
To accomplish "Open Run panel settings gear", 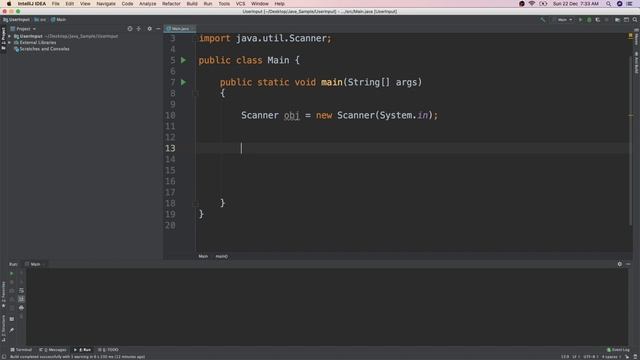I will (620, 264).
